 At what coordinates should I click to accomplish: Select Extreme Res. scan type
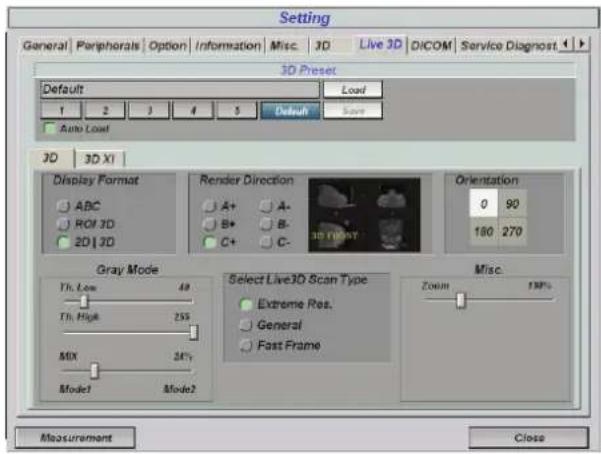(246, 304)
